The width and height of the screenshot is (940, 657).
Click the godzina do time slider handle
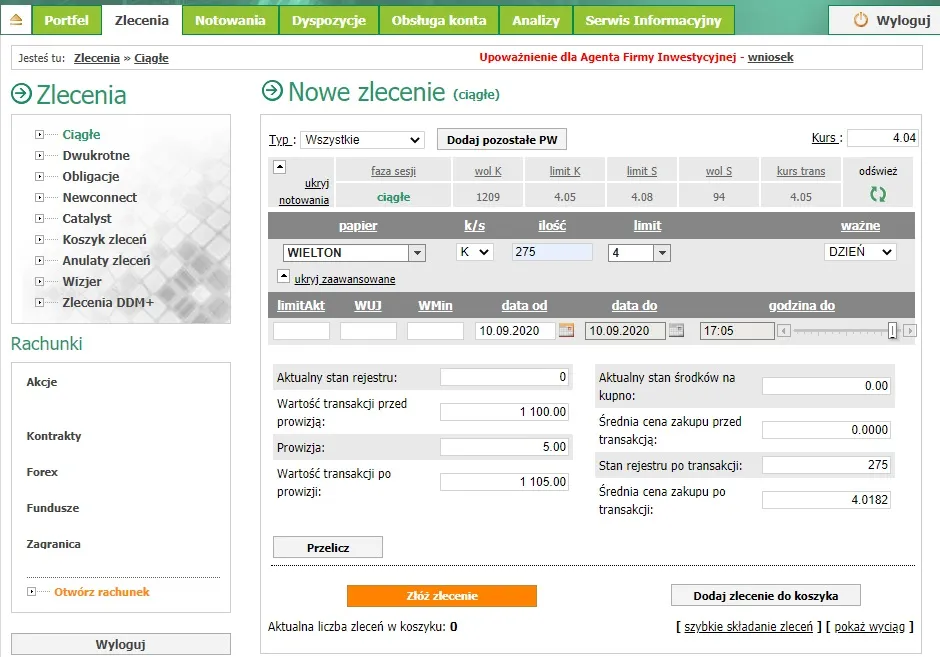(892, 330)
